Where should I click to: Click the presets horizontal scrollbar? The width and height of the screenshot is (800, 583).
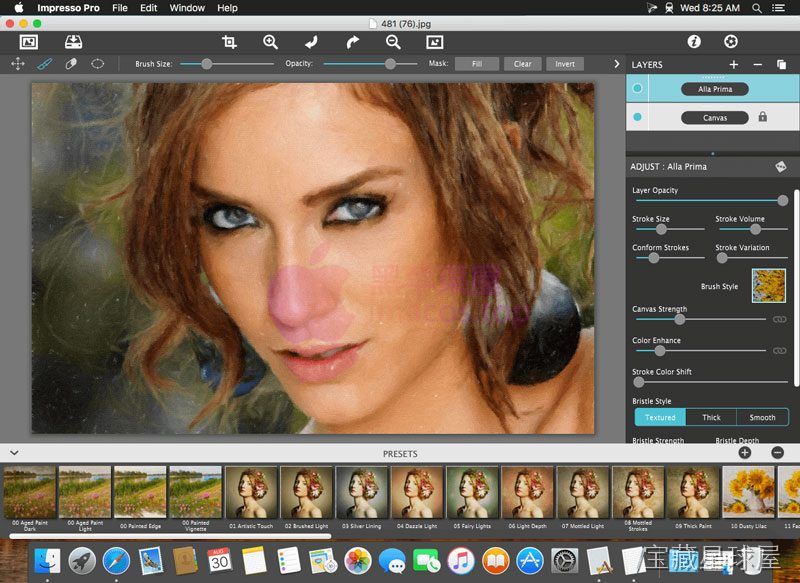pyautogui.click(x=170, y=536)
